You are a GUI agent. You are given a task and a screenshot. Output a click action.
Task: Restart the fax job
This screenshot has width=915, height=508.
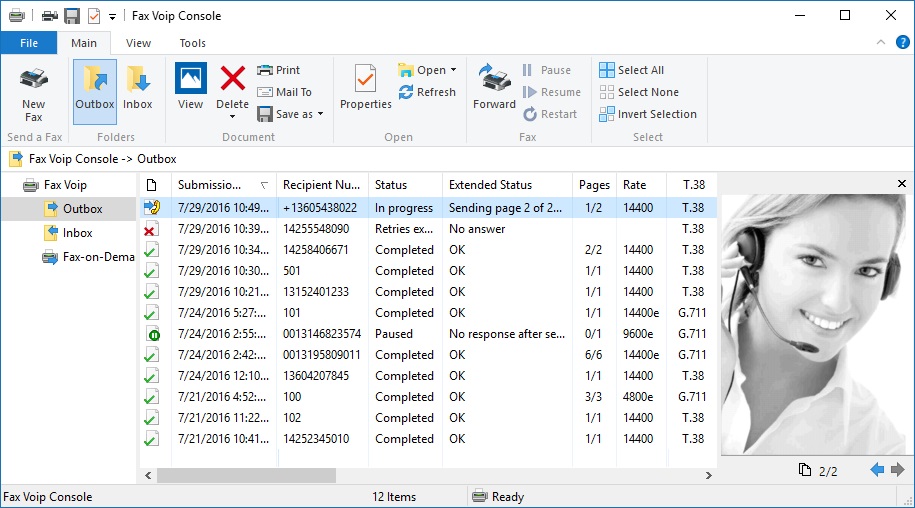pos(550,114)
